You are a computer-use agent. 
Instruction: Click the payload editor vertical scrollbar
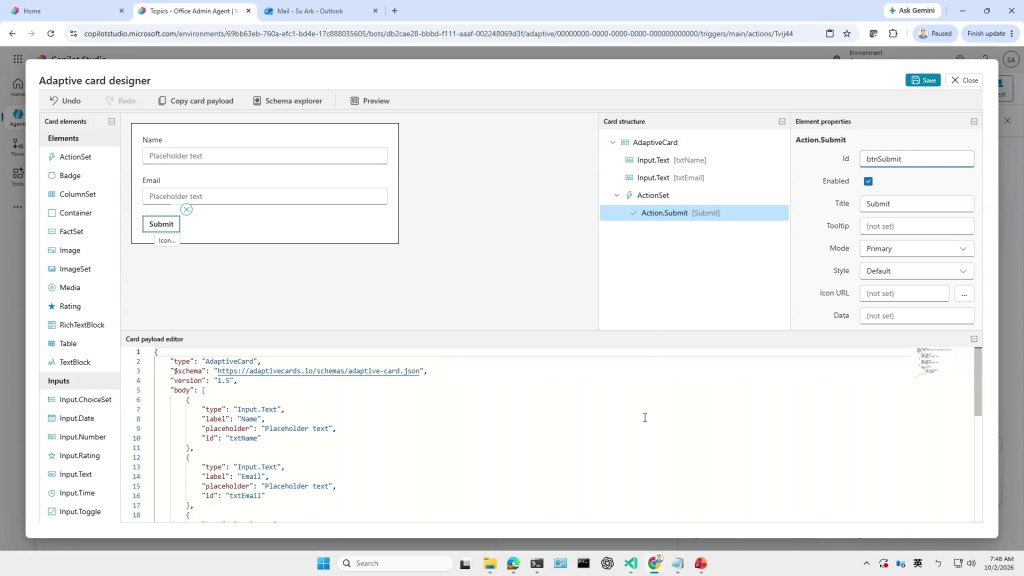coord(978,382)
